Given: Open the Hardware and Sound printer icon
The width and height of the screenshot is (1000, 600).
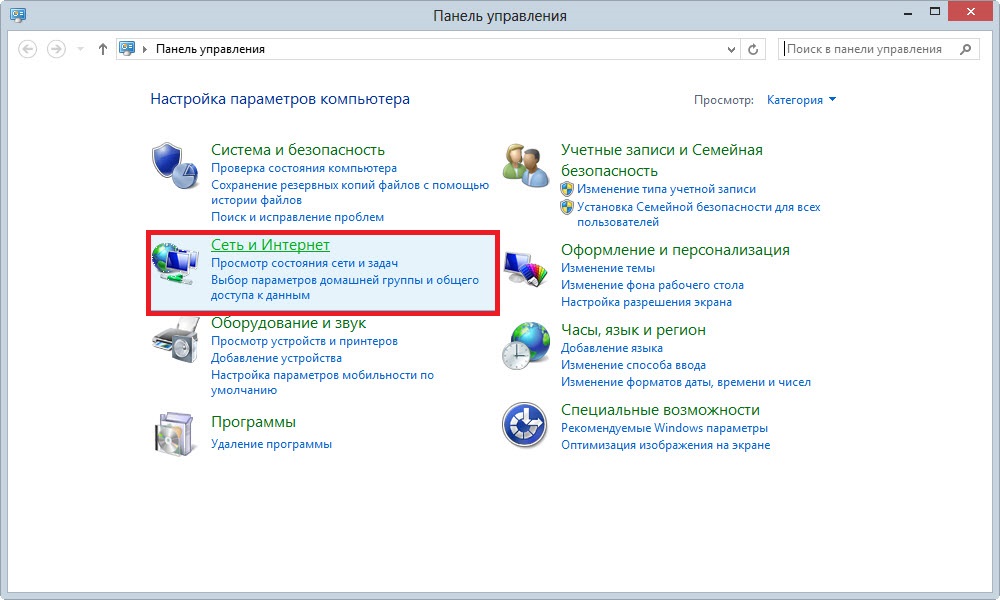Looking at the screenshot, I should 175,342.
